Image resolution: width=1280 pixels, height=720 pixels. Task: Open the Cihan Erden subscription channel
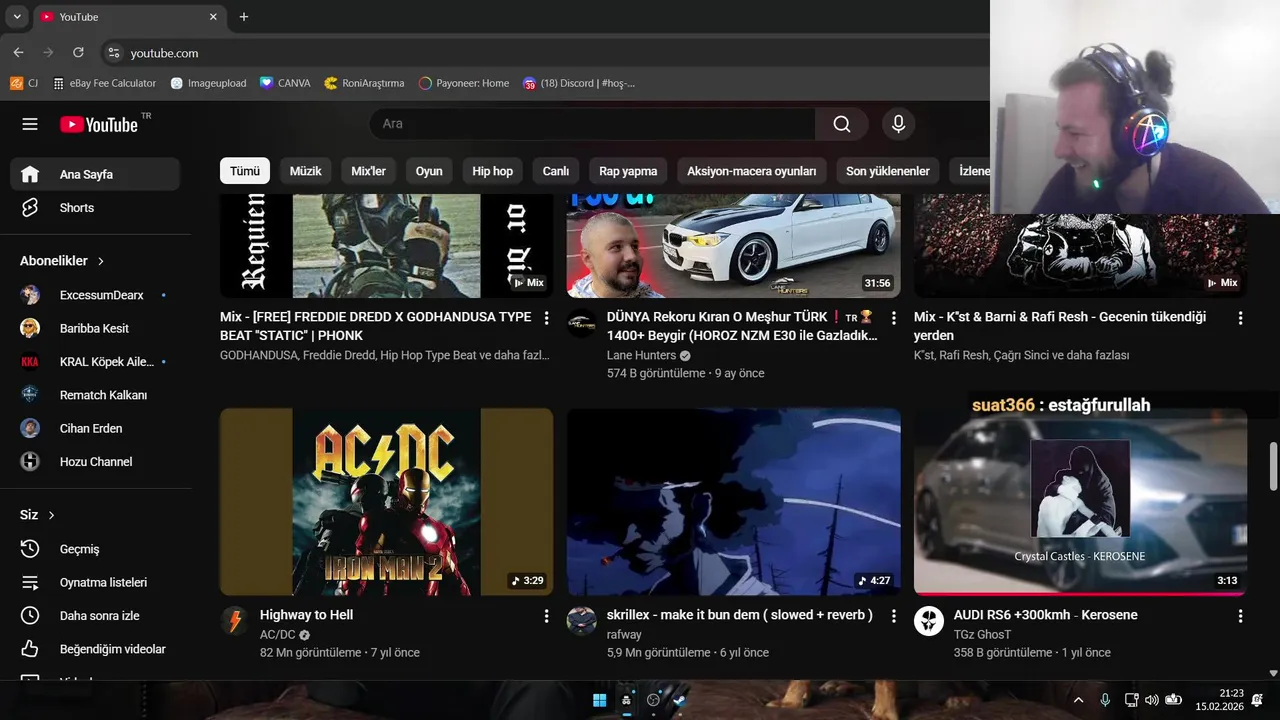(95, 428)
